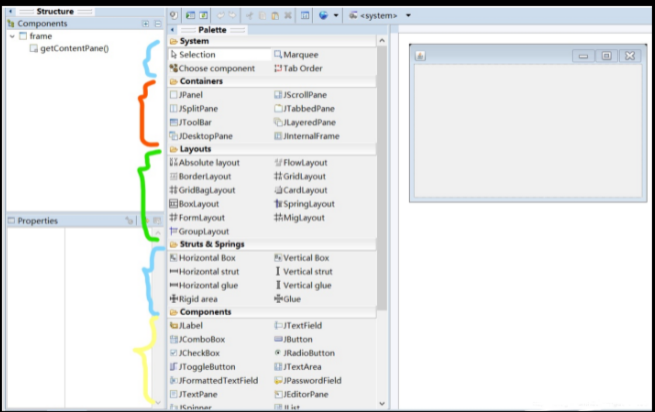Select FormLayout
Screen dimensions: 655x412
tap(197, 218)
